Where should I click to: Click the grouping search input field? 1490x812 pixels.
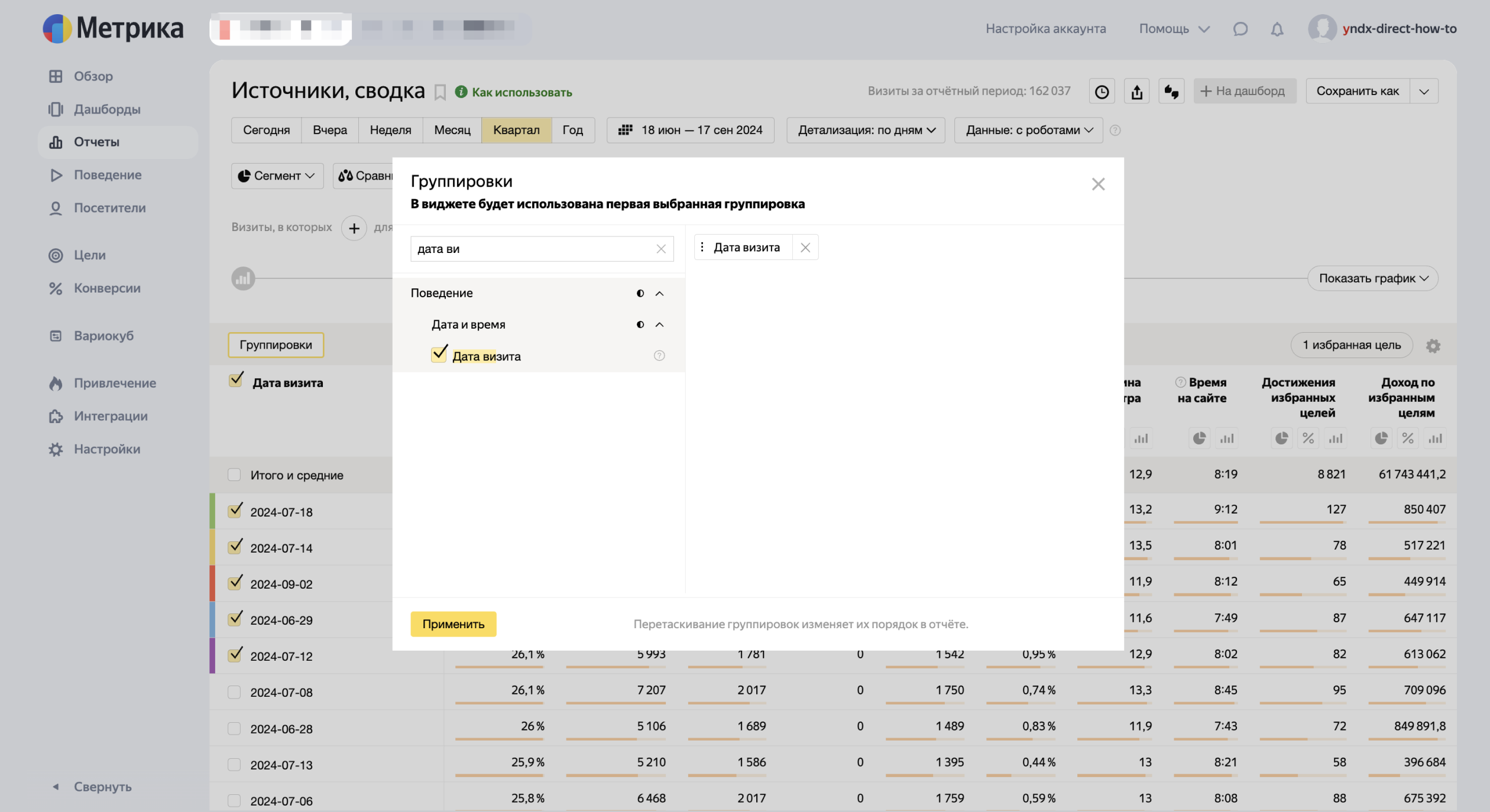click(532, 249)
